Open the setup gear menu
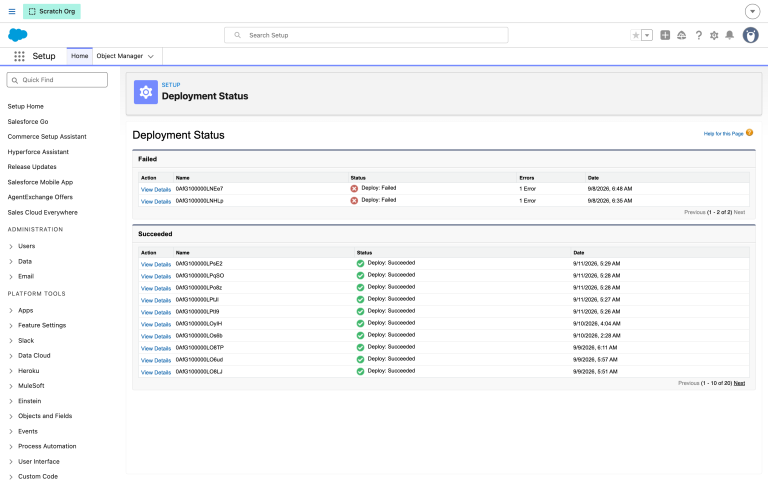768x480 pixels. click(714, 35)
